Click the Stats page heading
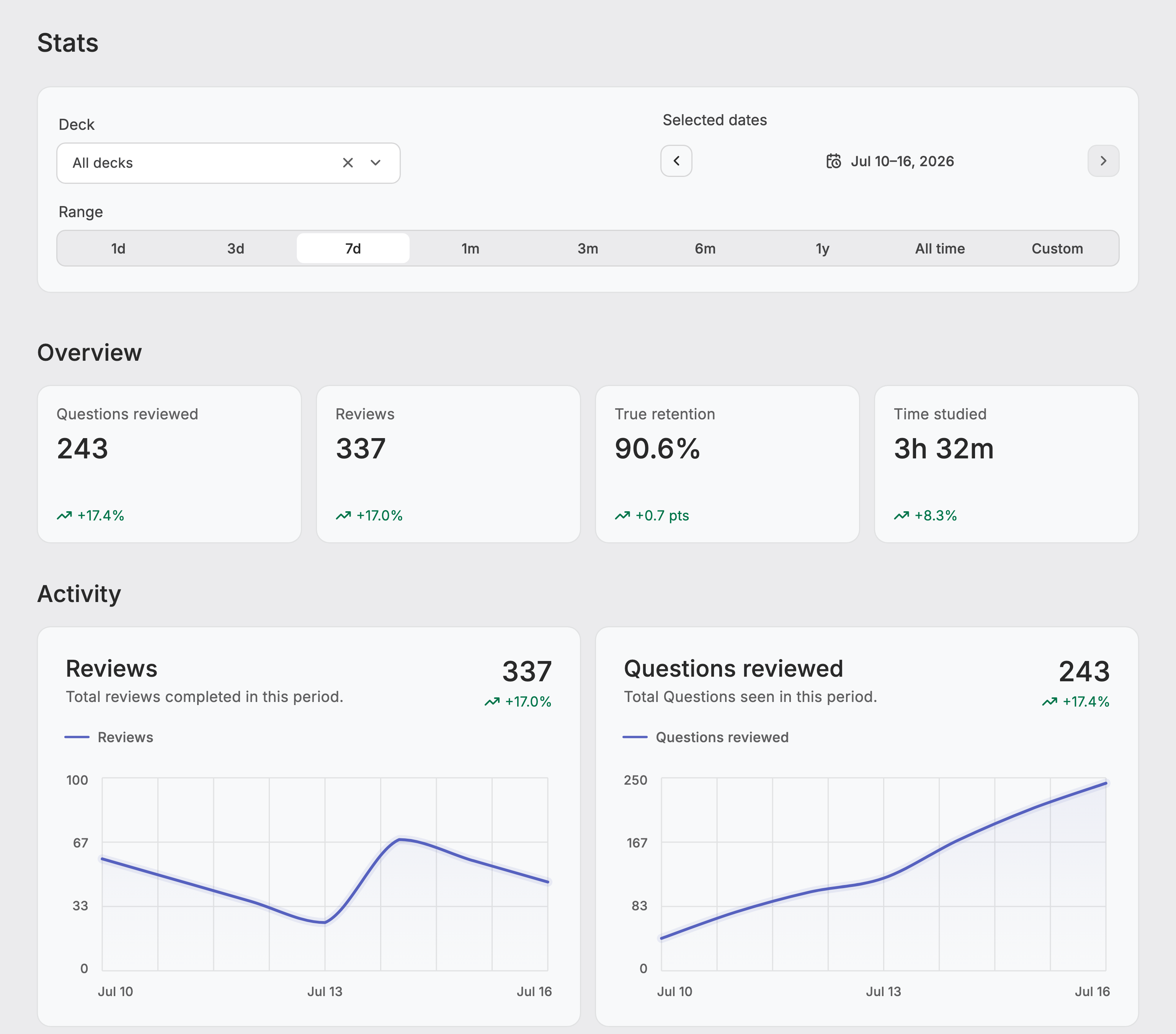Image resolution: width=1176 pixels, height=1034 pixels. click(68, 43)
